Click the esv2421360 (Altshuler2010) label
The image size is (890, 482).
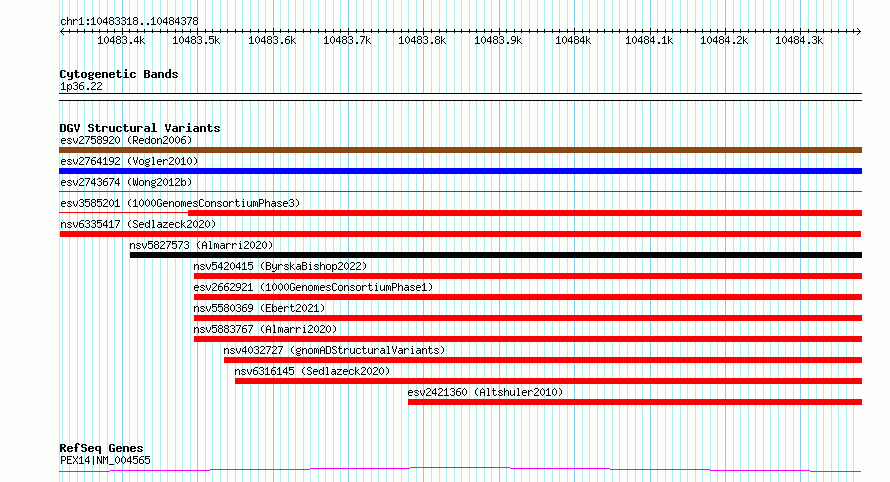[x=485, y=392]
